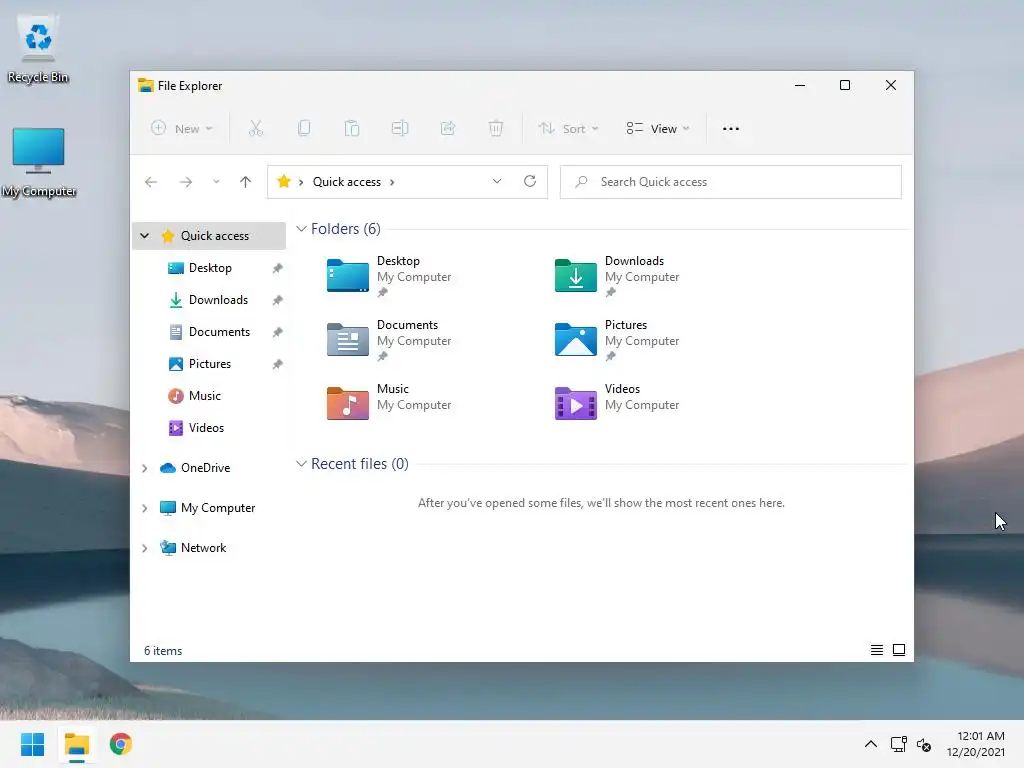Open the See more three-dots menu
The height and width of the screenshot is (768, 1024).
731,129
